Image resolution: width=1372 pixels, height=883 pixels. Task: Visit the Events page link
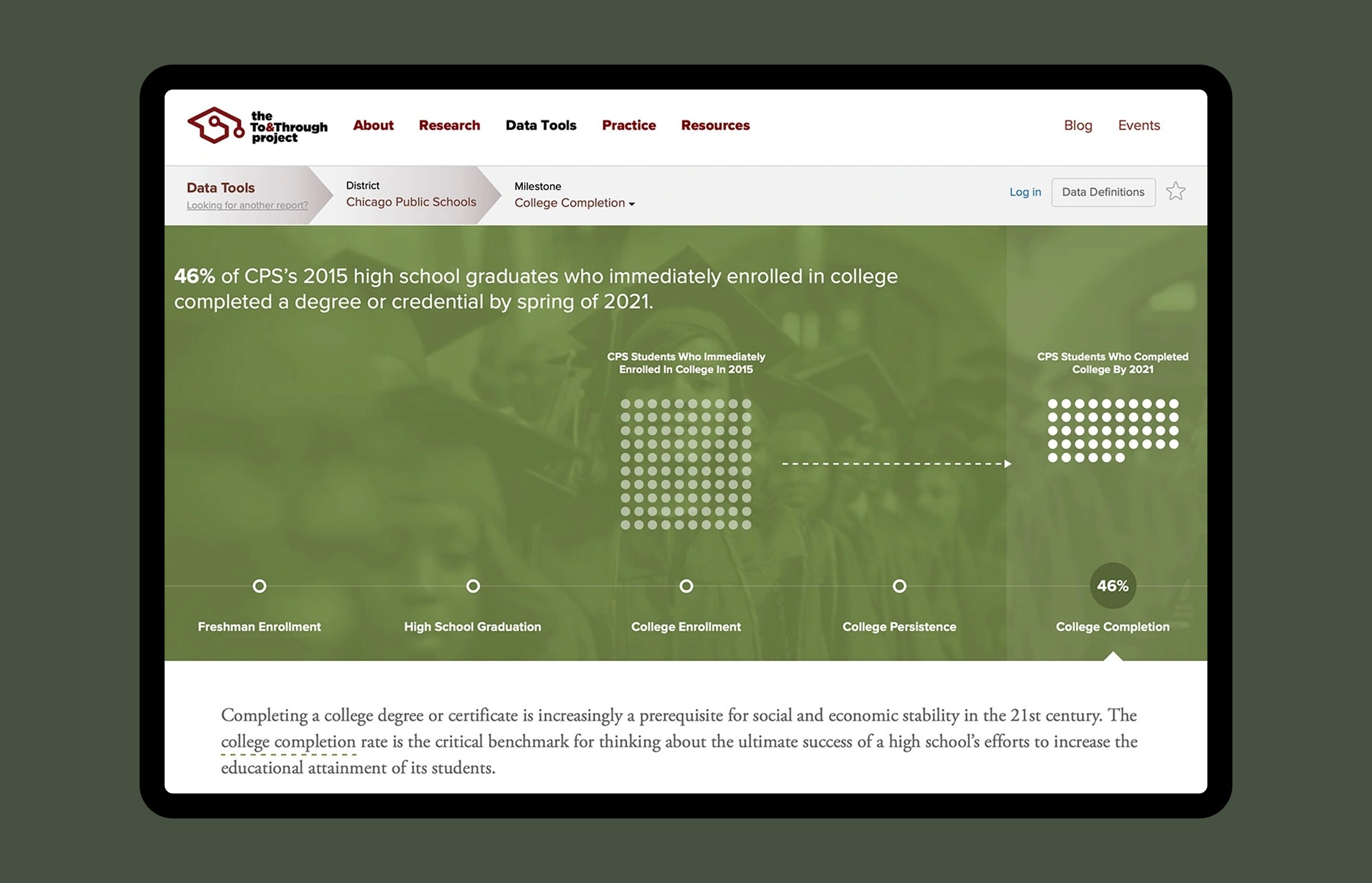click(1139, 125)
